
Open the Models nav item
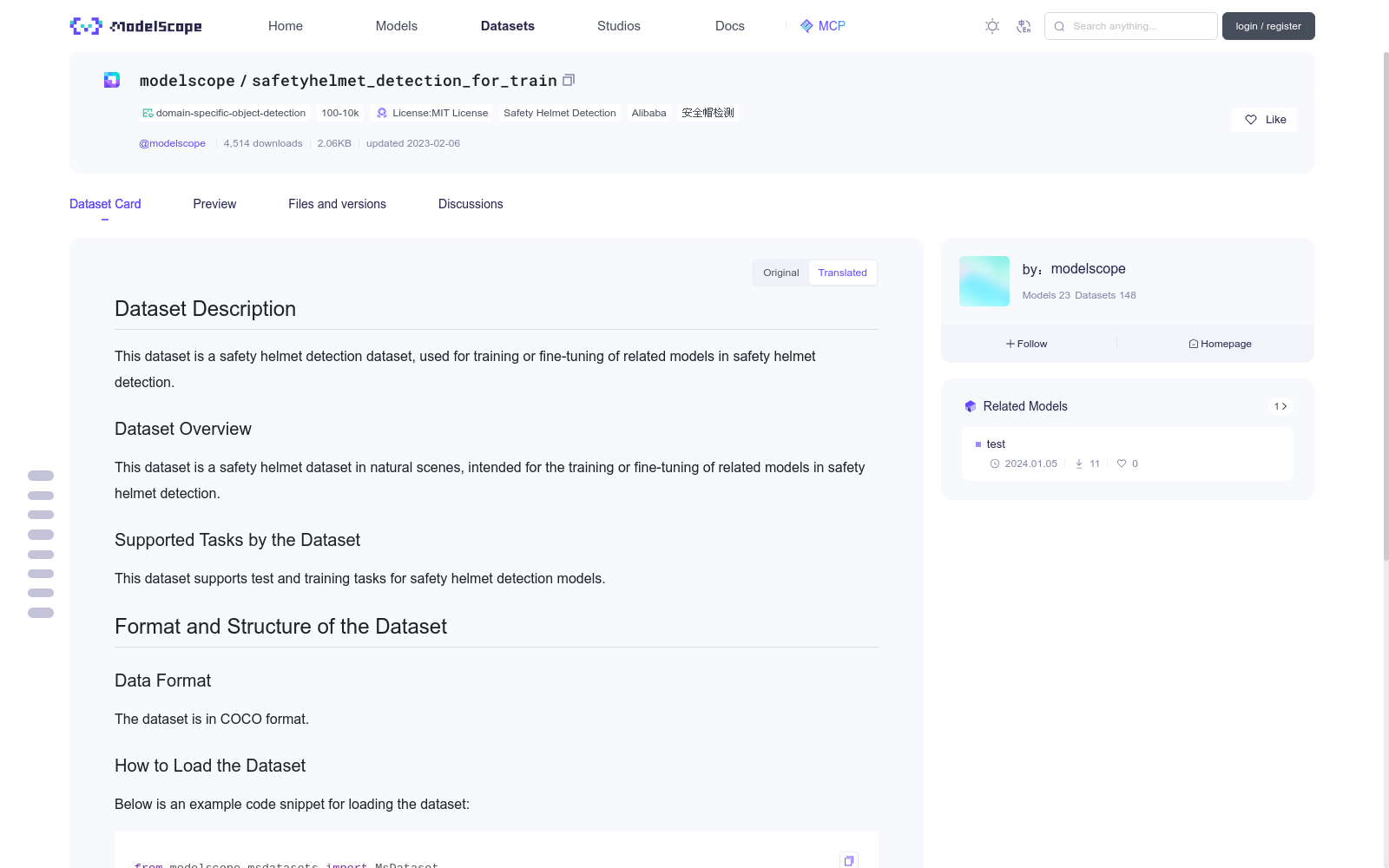coord(397,26)
